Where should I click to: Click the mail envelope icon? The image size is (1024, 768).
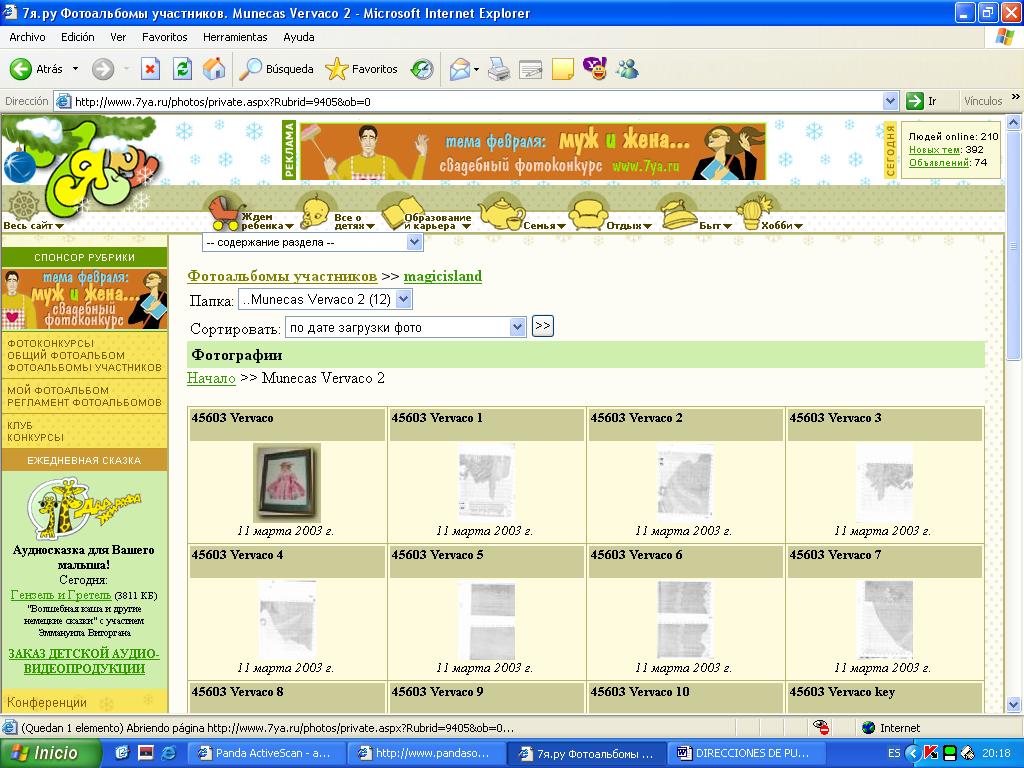460,69
